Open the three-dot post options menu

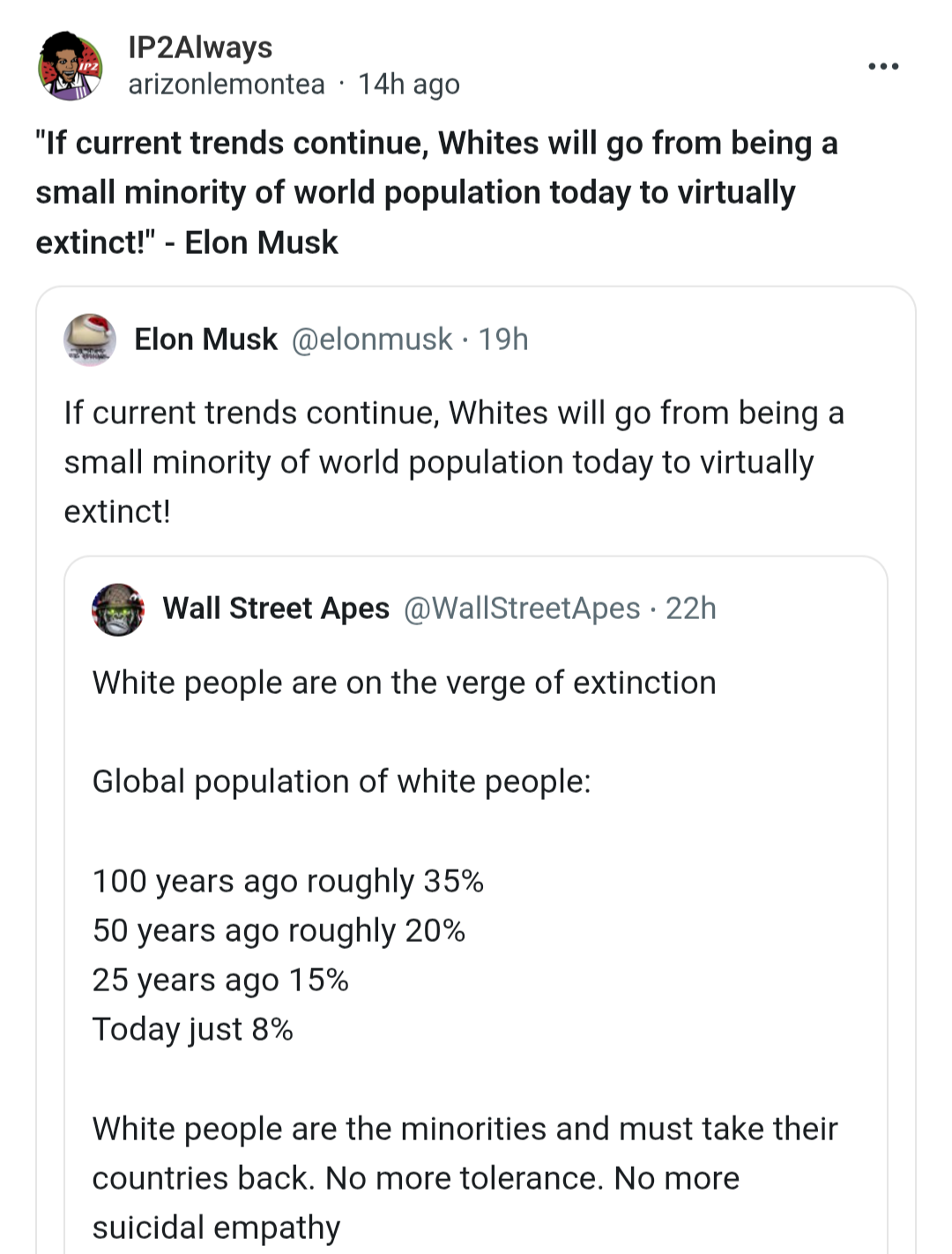pyautogui.click(x=882, y=66)
